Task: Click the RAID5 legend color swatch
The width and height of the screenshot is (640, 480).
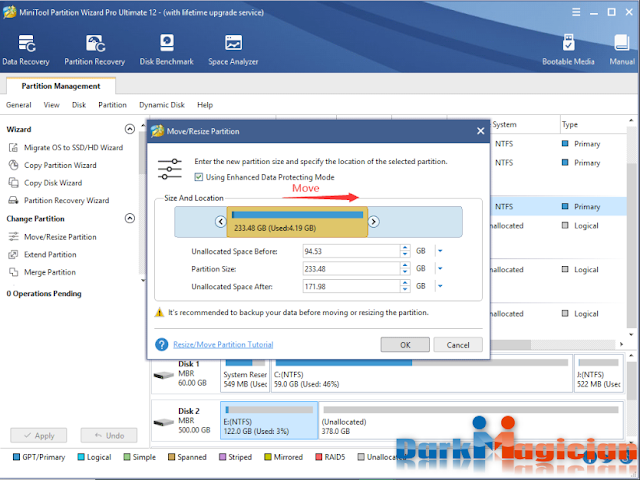Action: pos(318,457)
